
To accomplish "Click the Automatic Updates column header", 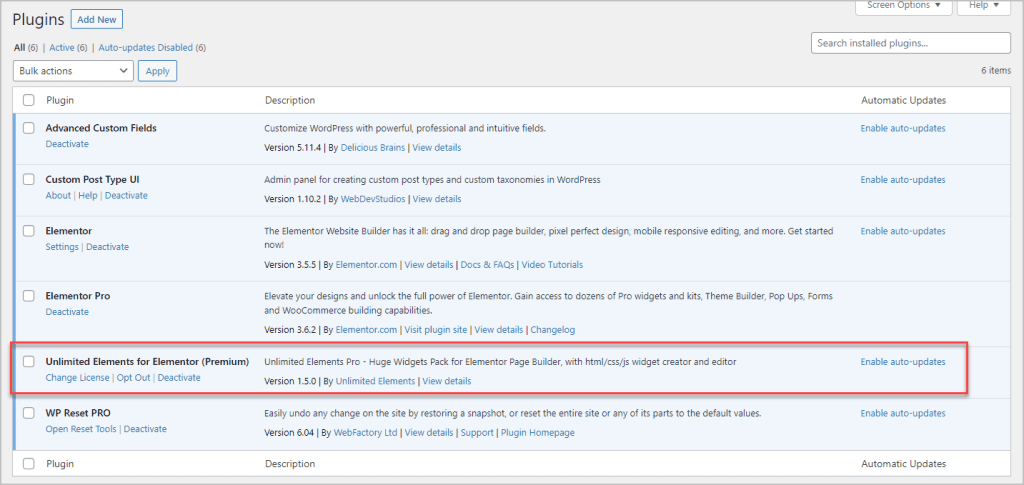I will [903, 101].
